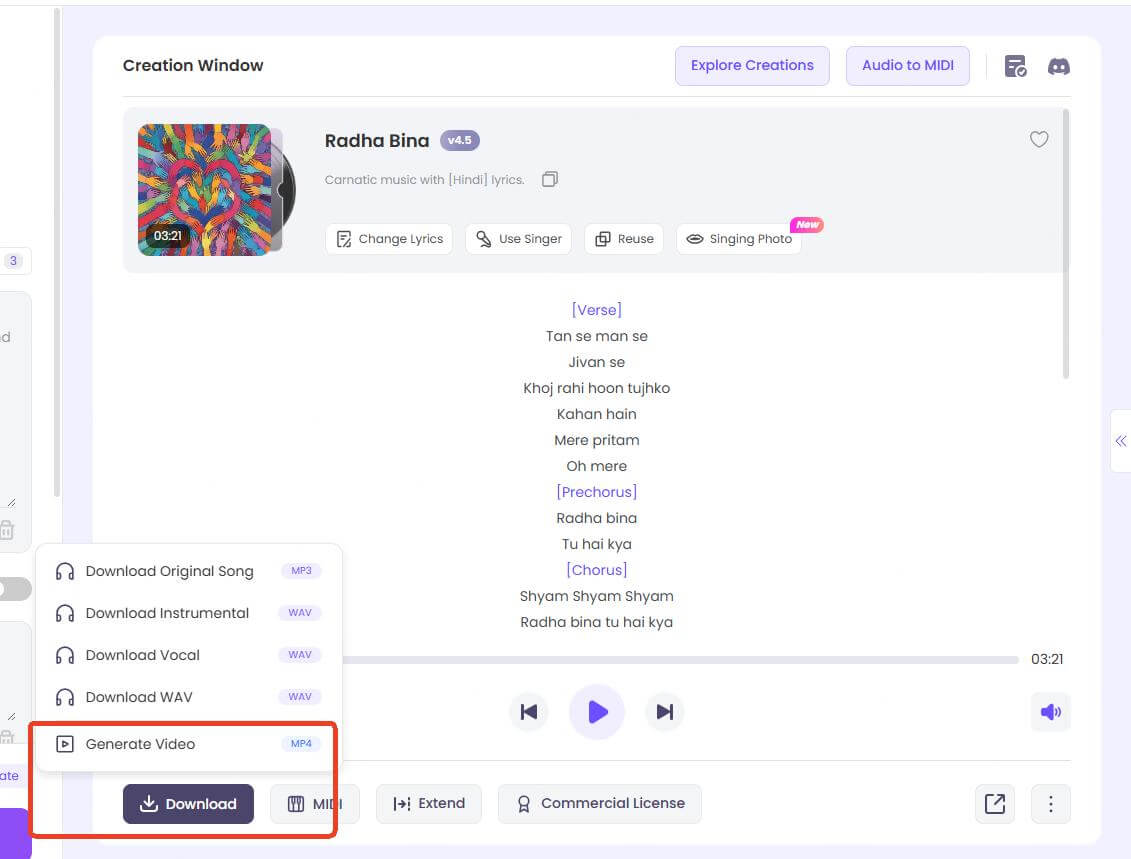Click lyric line 'Shyam Shyam Shyam'
The image size is (1131, 859).
pyautogui.click(x=597, y=596)
